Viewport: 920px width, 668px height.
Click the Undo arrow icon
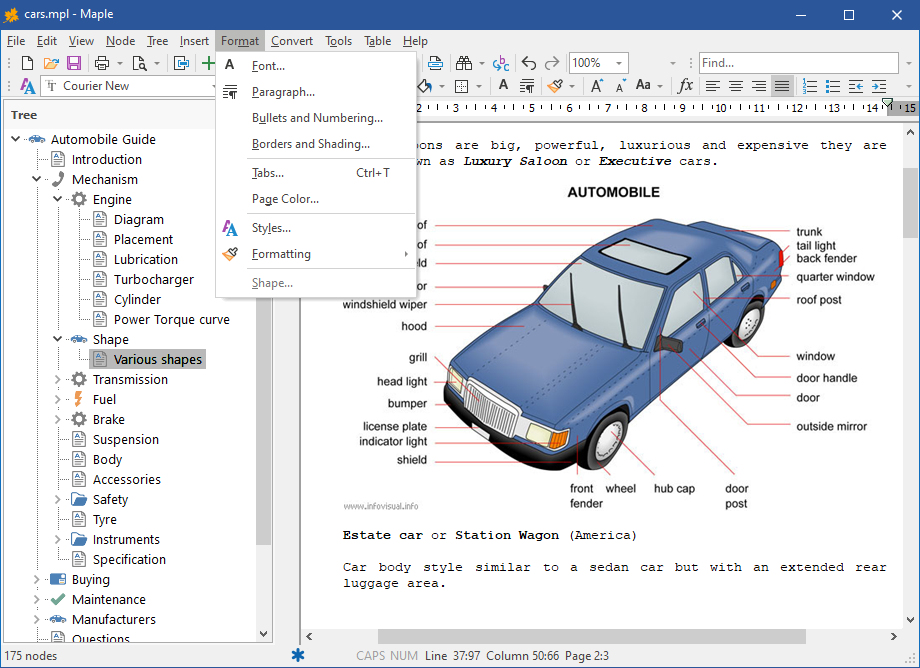pos(529,63)
